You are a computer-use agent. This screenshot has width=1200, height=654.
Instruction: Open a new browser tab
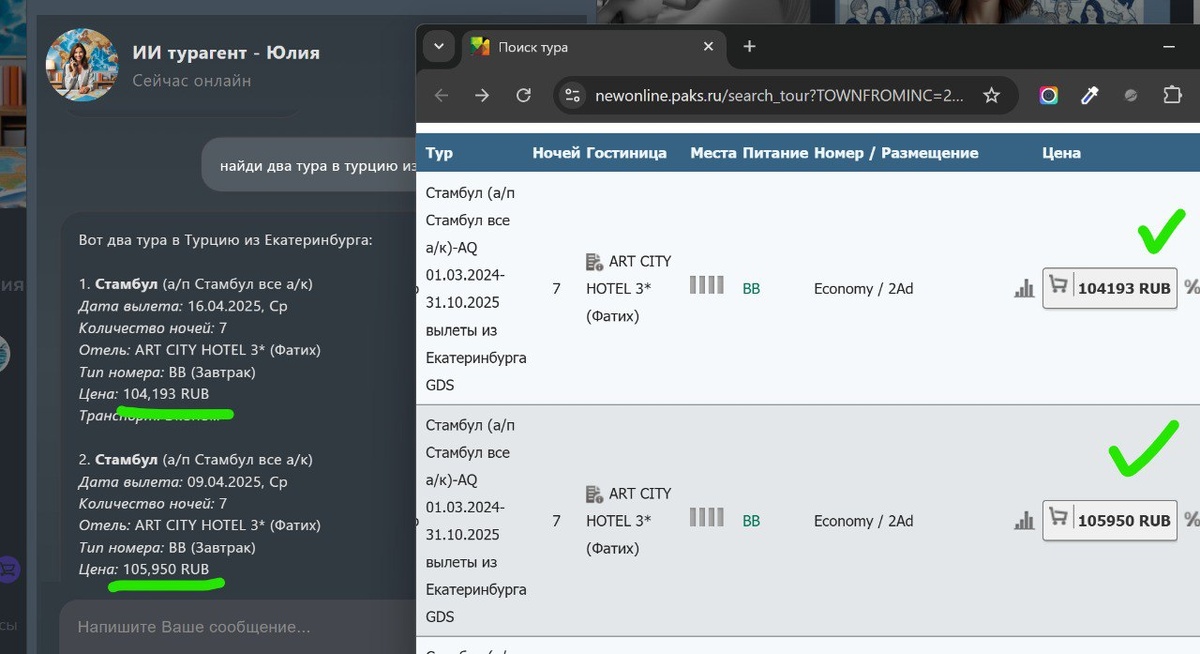(750, 46)
